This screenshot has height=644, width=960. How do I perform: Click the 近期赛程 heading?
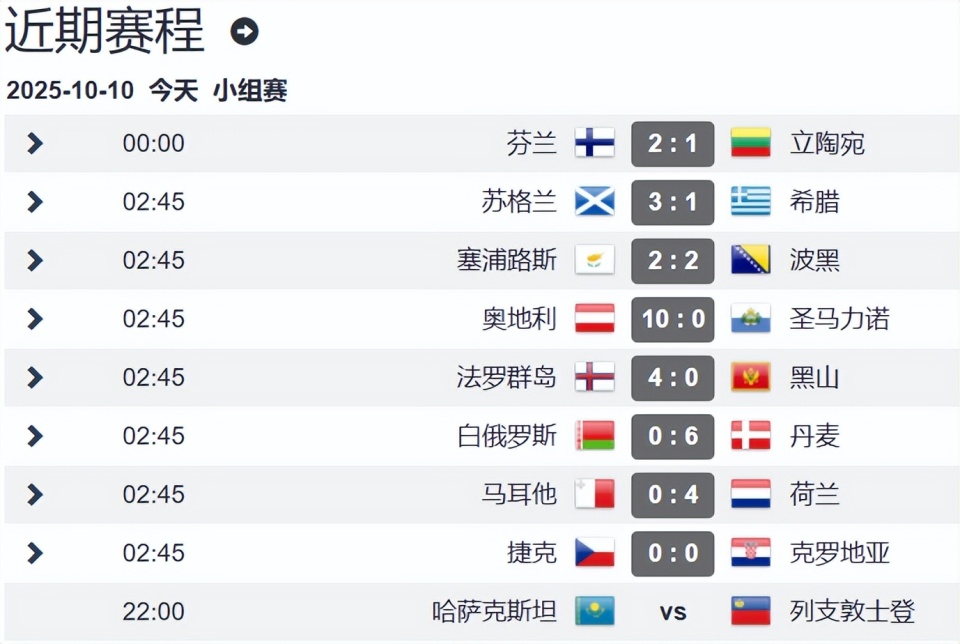[x=105, y=30]
